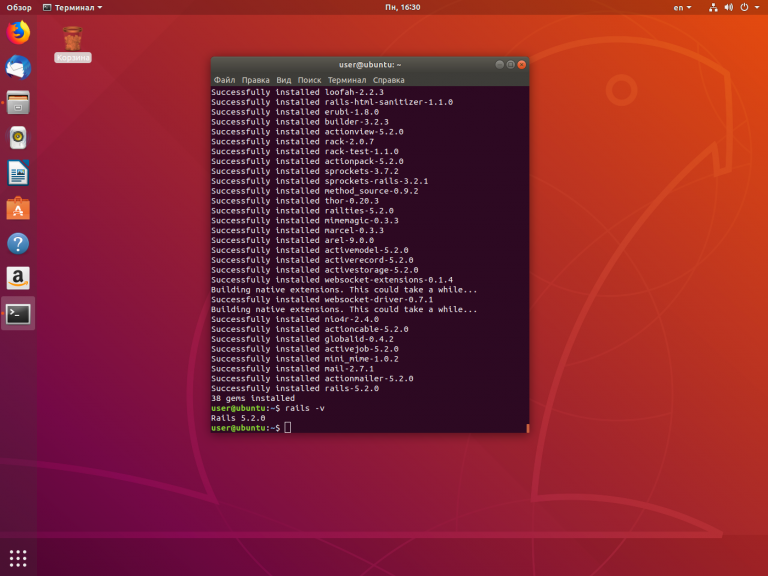Screen dimensions: 768x576
Task: Open the Обзор activities overview
Action: [x=19, y=7]
